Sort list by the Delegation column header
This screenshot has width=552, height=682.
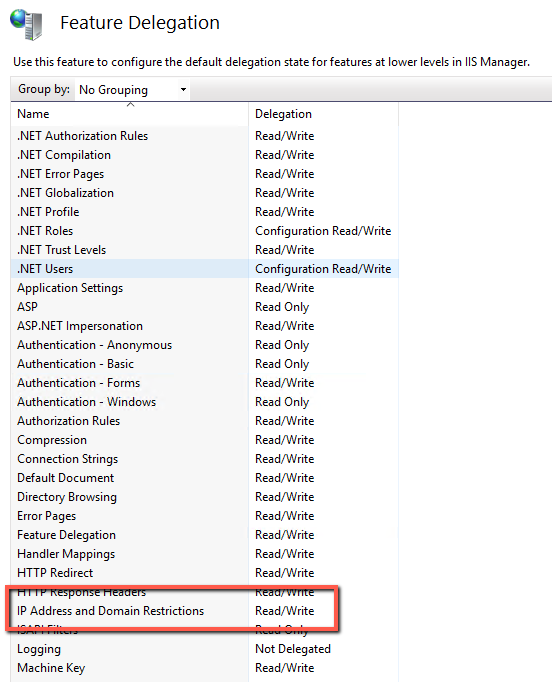click(324, 114)
